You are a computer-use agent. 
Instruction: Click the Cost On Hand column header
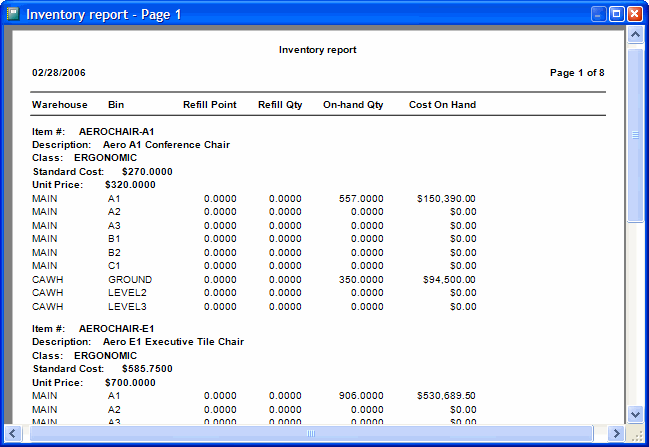442,105
